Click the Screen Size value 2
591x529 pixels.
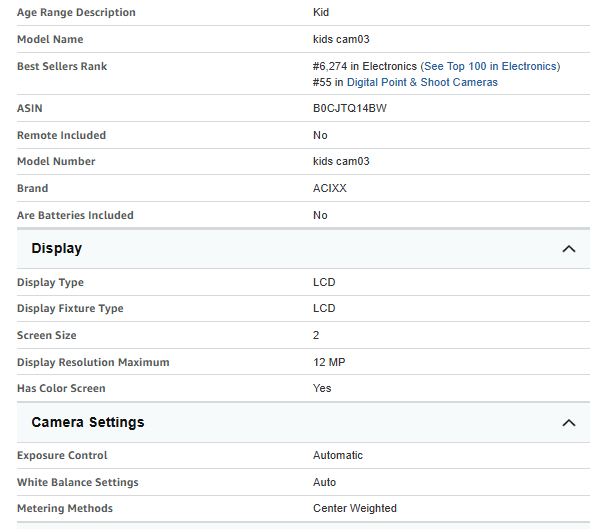point(316,335)
